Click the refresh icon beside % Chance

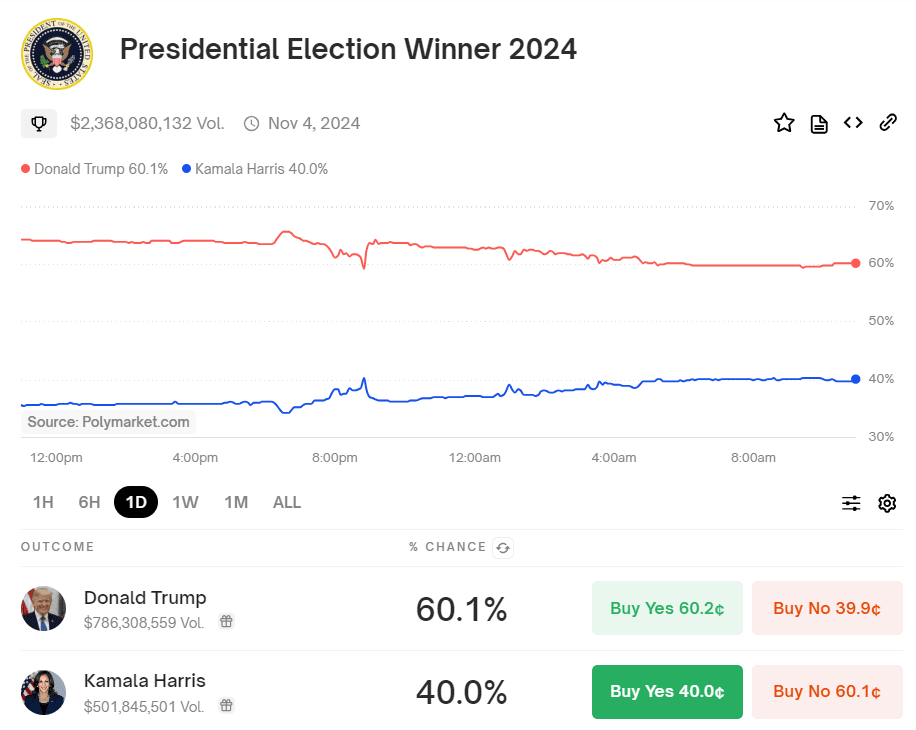[503, 547]
